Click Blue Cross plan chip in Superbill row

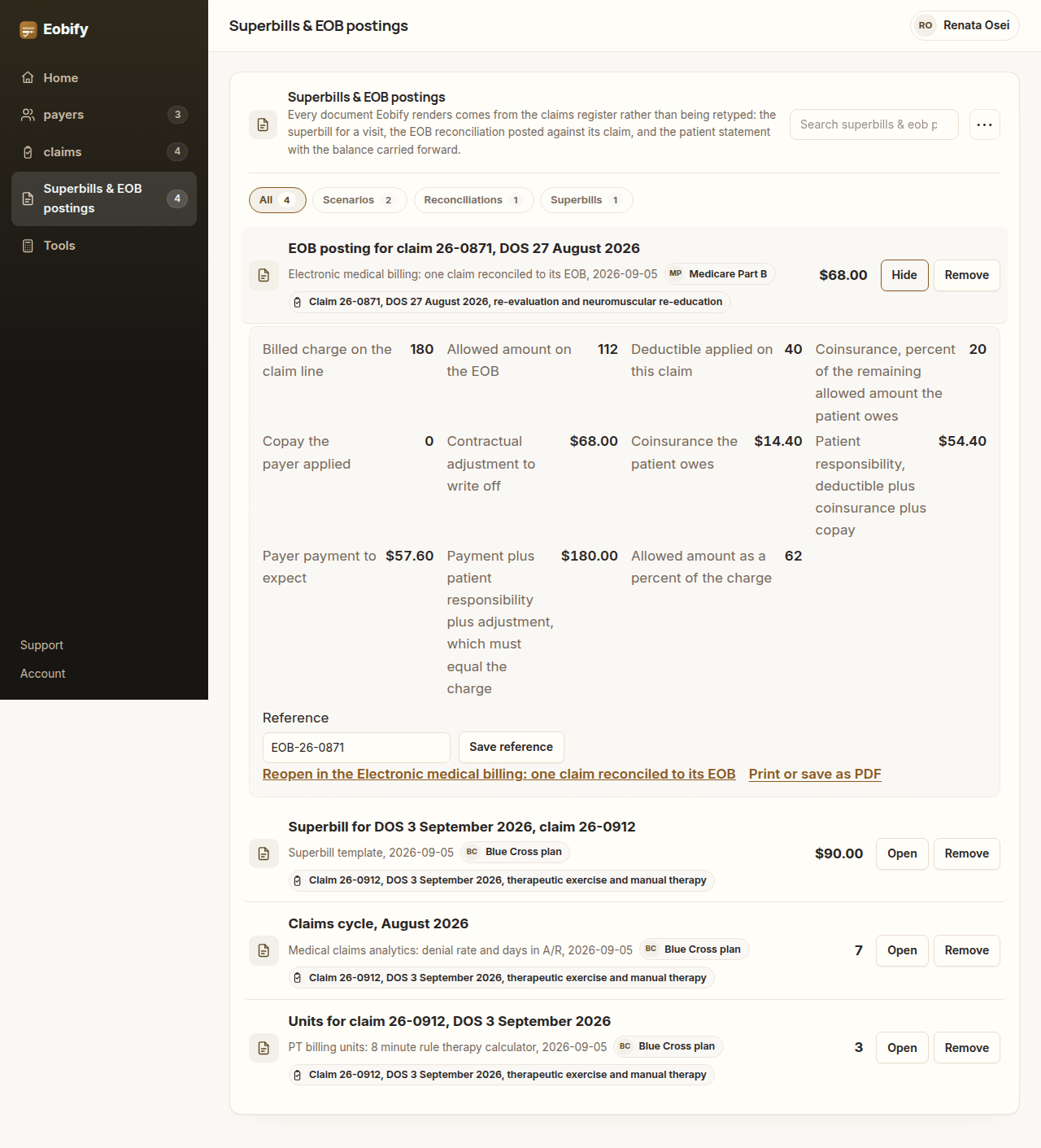point(516,852)
